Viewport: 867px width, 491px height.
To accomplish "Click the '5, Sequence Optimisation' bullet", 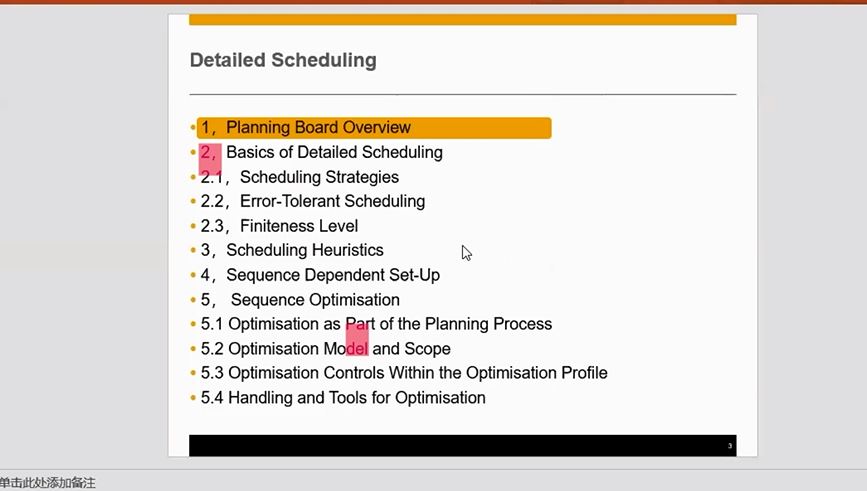I will tap(300, 300).
